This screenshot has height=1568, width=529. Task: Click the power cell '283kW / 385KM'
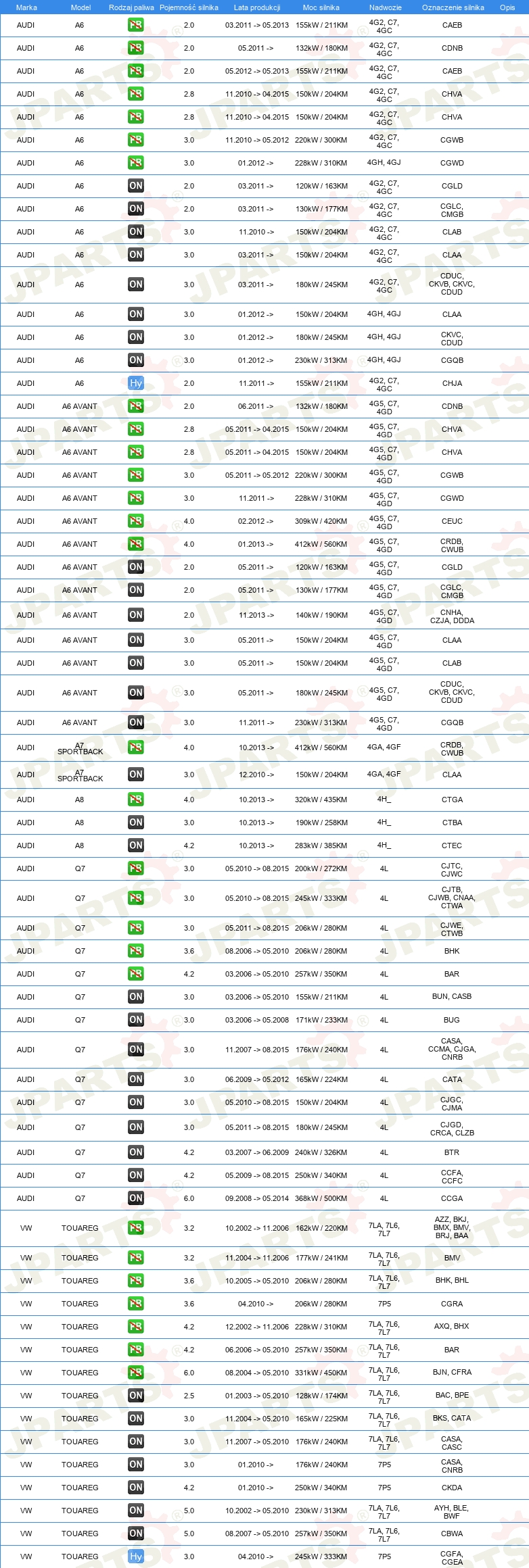[x=321, y=846]
